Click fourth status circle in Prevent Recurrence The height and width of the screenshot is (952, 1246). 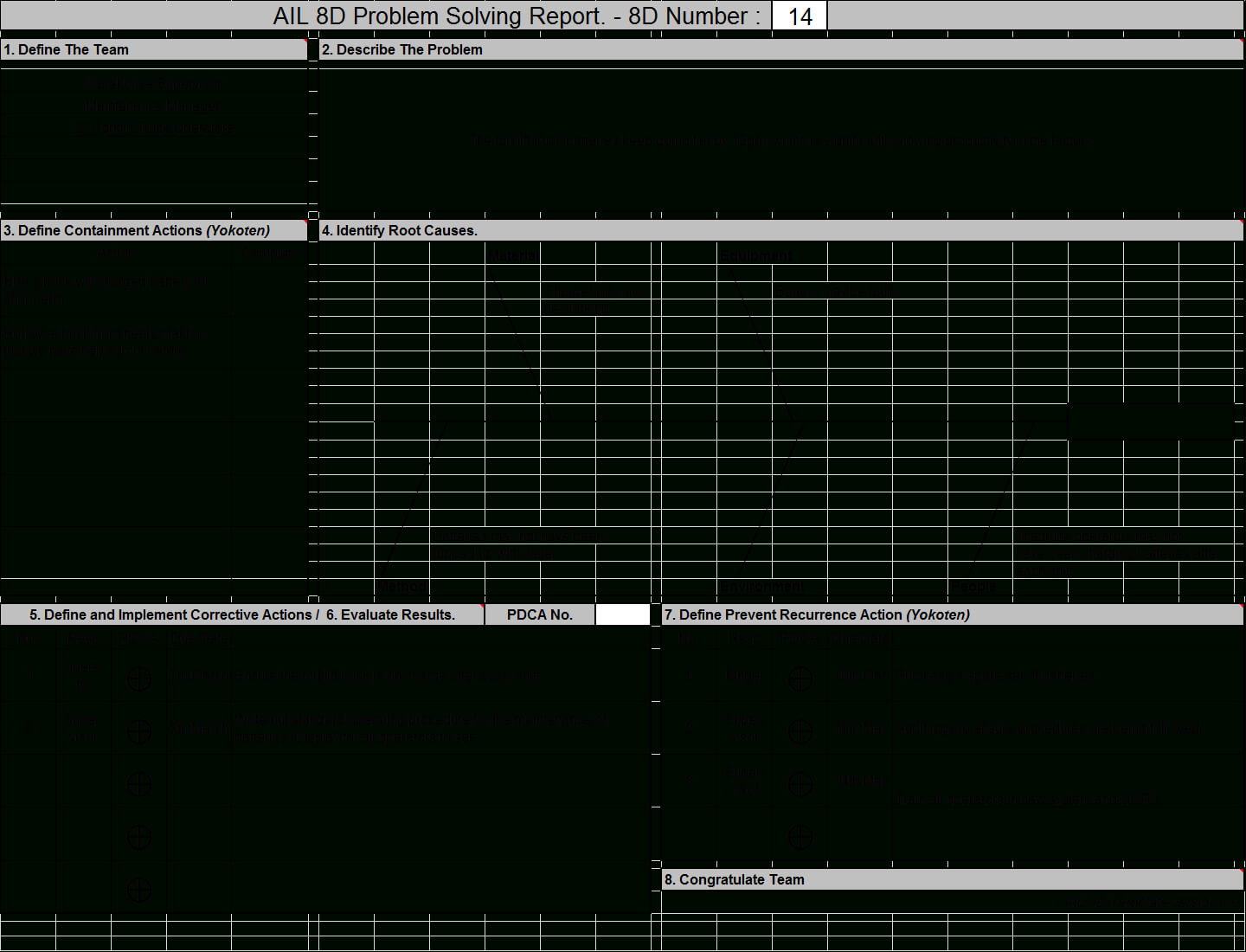(800, 837)
